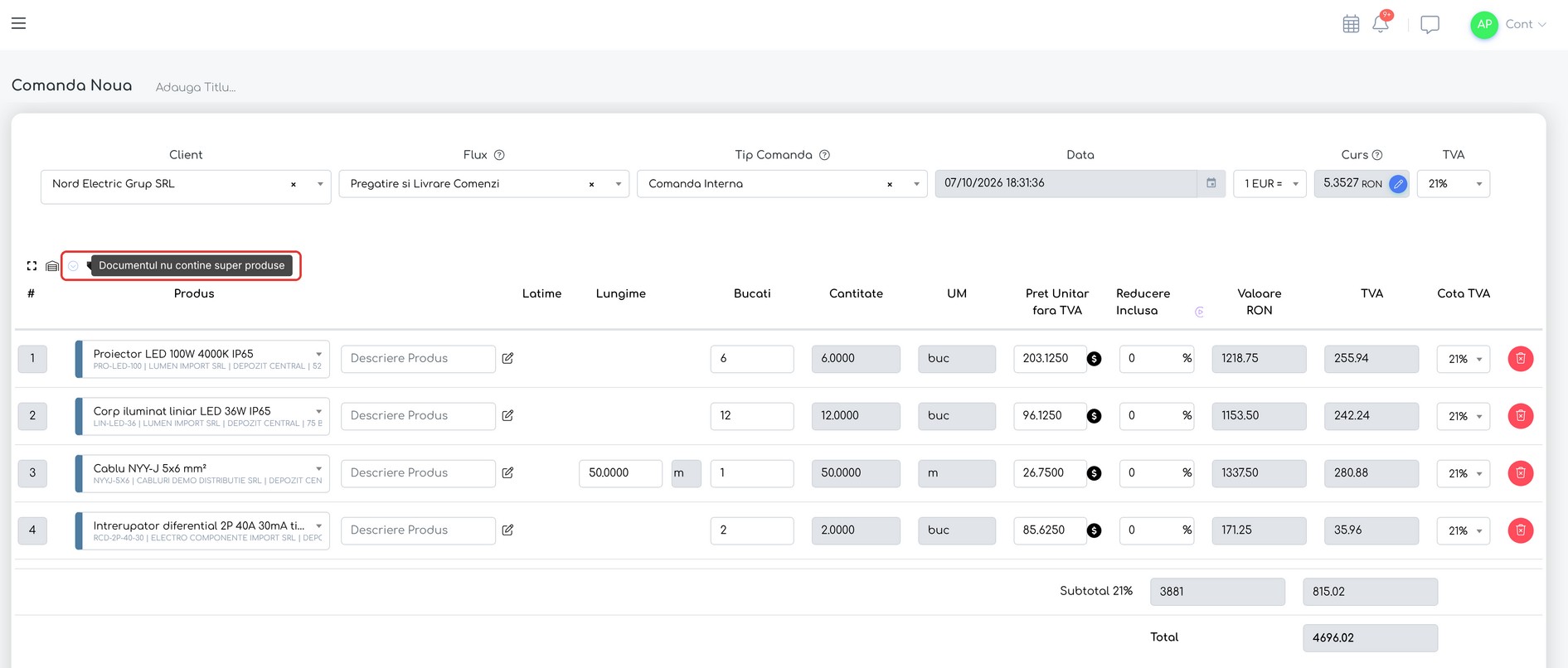Click the warehouse icon above the table
Screen dimensions: 1568x668
point(52,266)
